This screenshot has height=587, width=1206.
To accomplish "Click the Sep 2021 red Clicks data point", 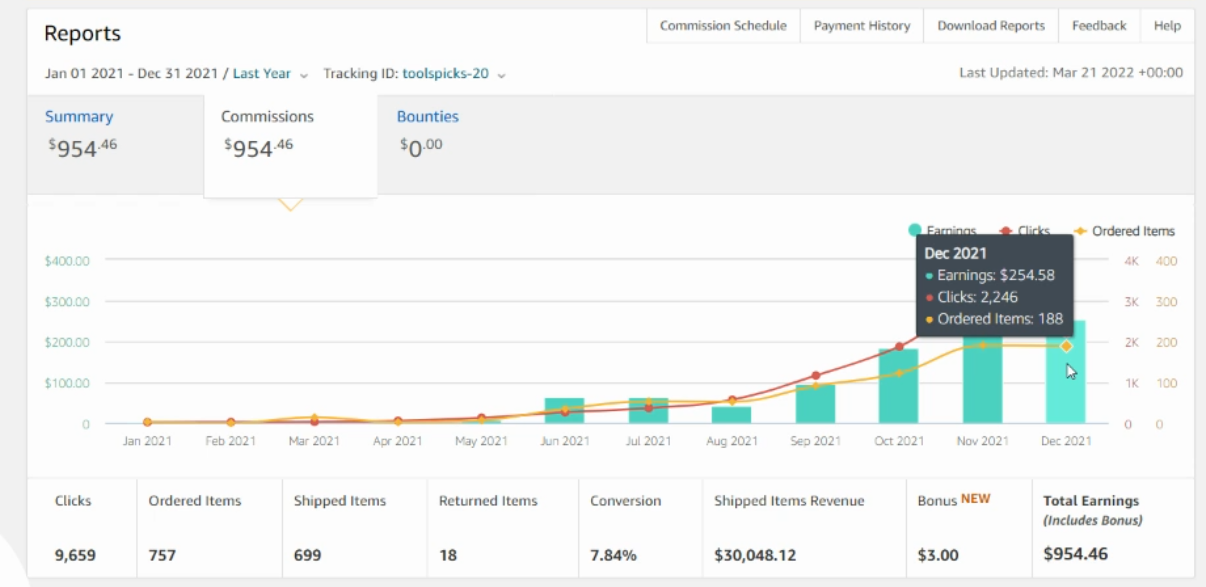I will point(815,376).
